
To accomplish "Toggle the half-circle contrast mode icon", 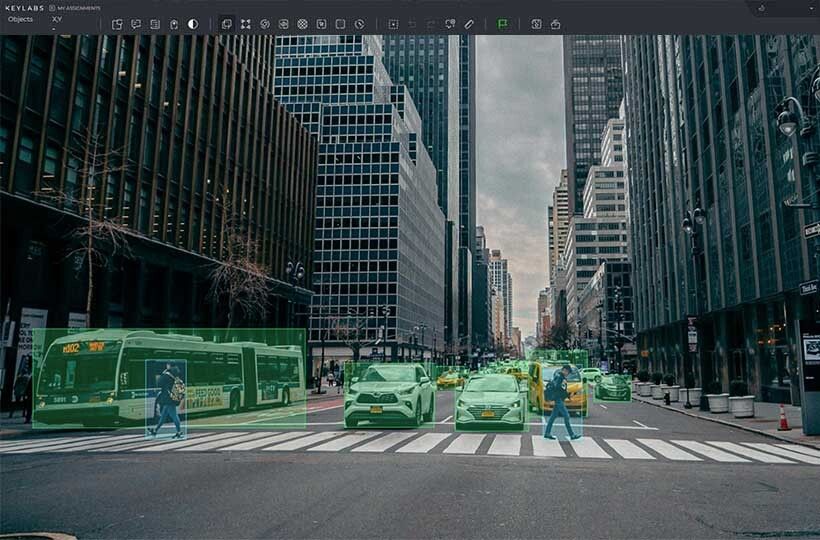I will (193, 24).
